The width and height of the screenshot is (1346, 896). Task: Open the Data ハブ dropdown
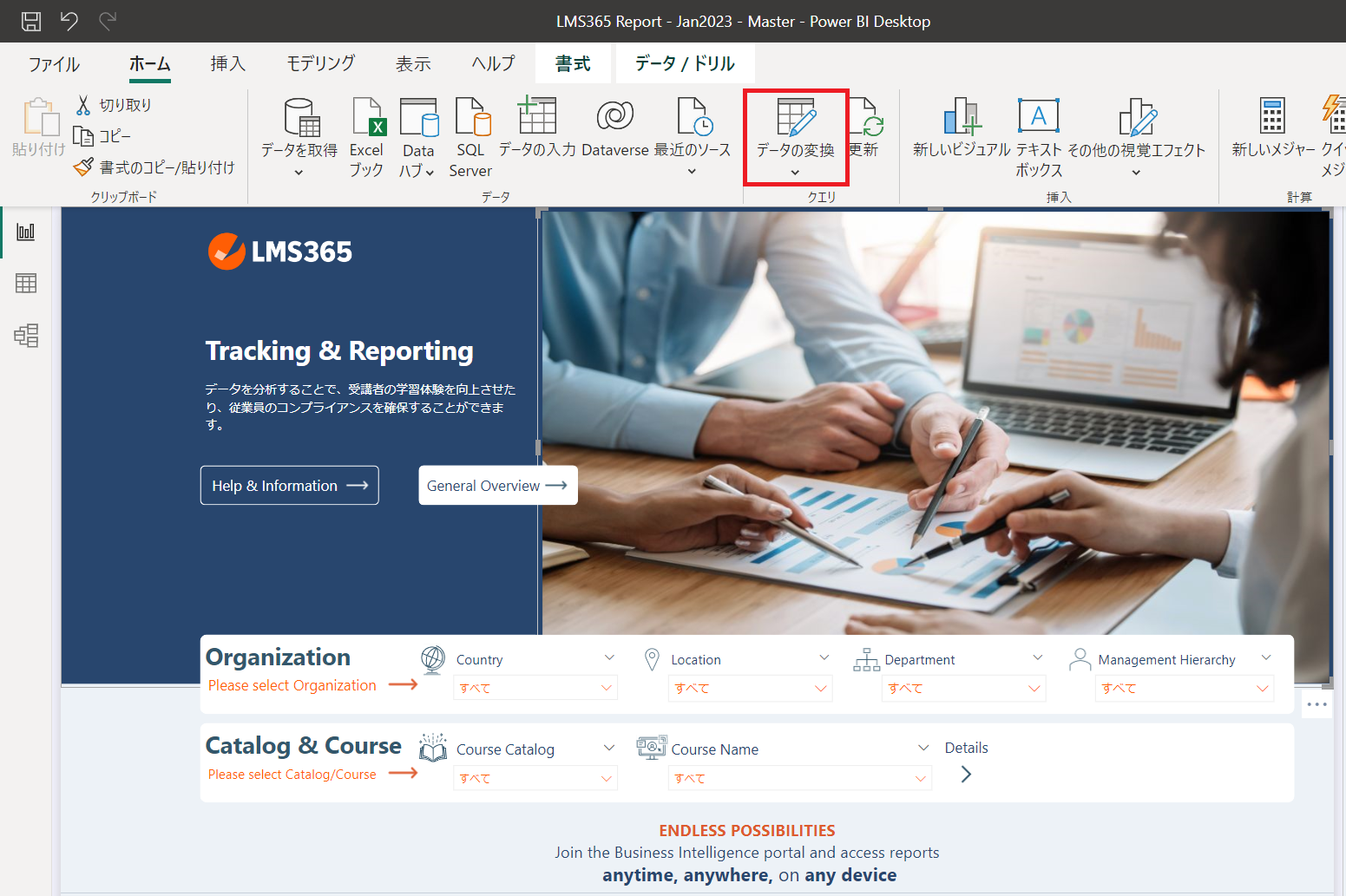pyautogui.click(x=418, y=136)
